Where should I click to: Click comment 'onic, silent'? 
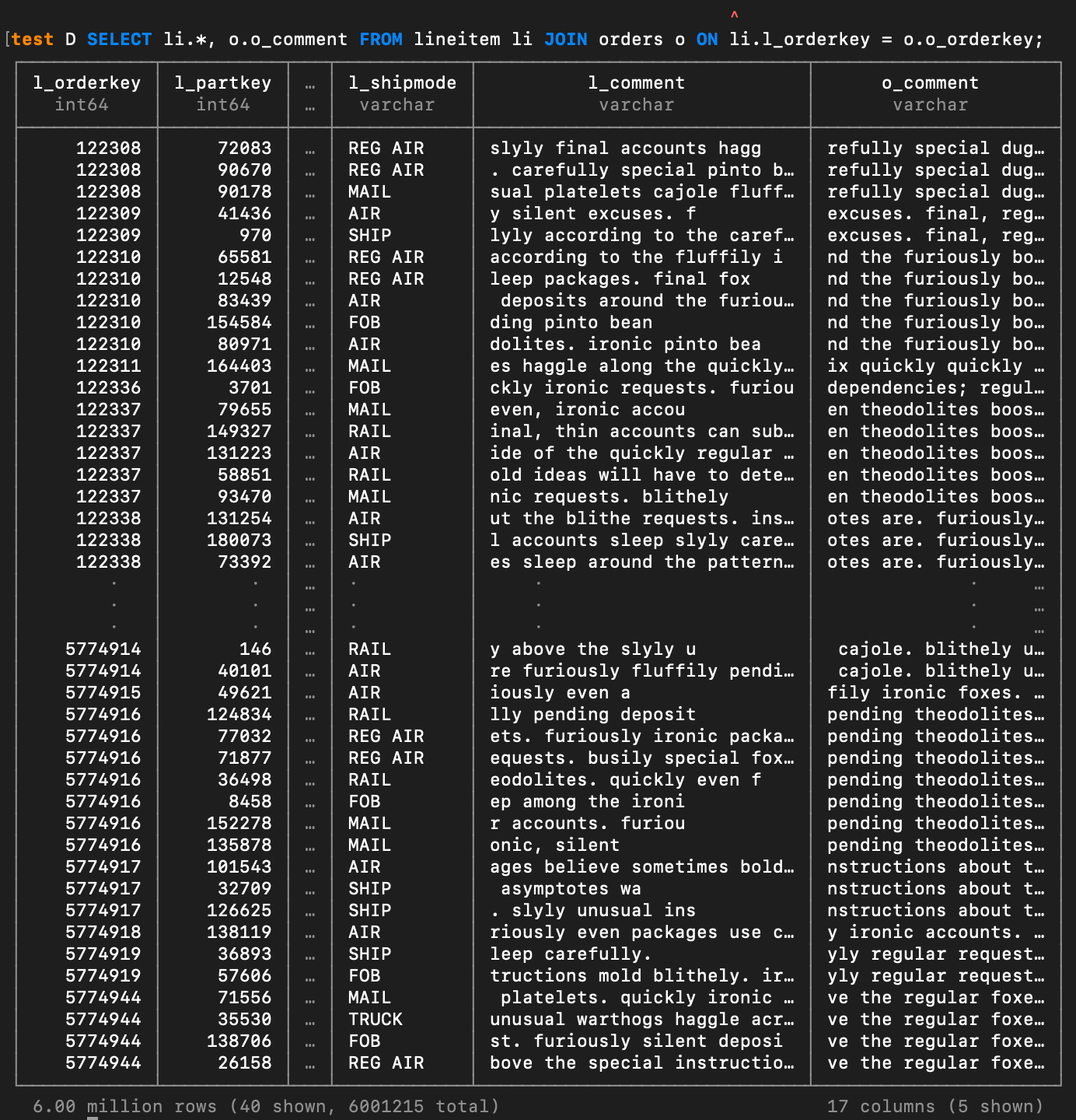click(x=555, y=845)
